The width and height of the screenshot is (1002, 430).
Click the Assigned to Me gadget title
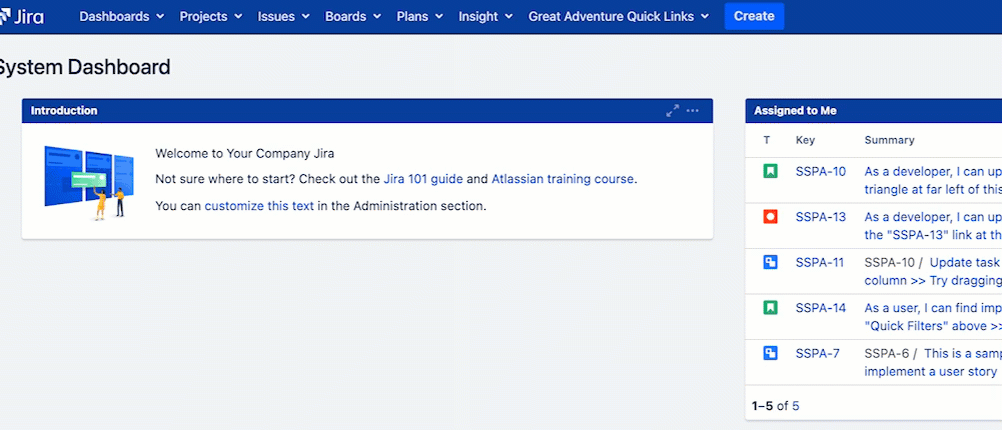point(795,111)
